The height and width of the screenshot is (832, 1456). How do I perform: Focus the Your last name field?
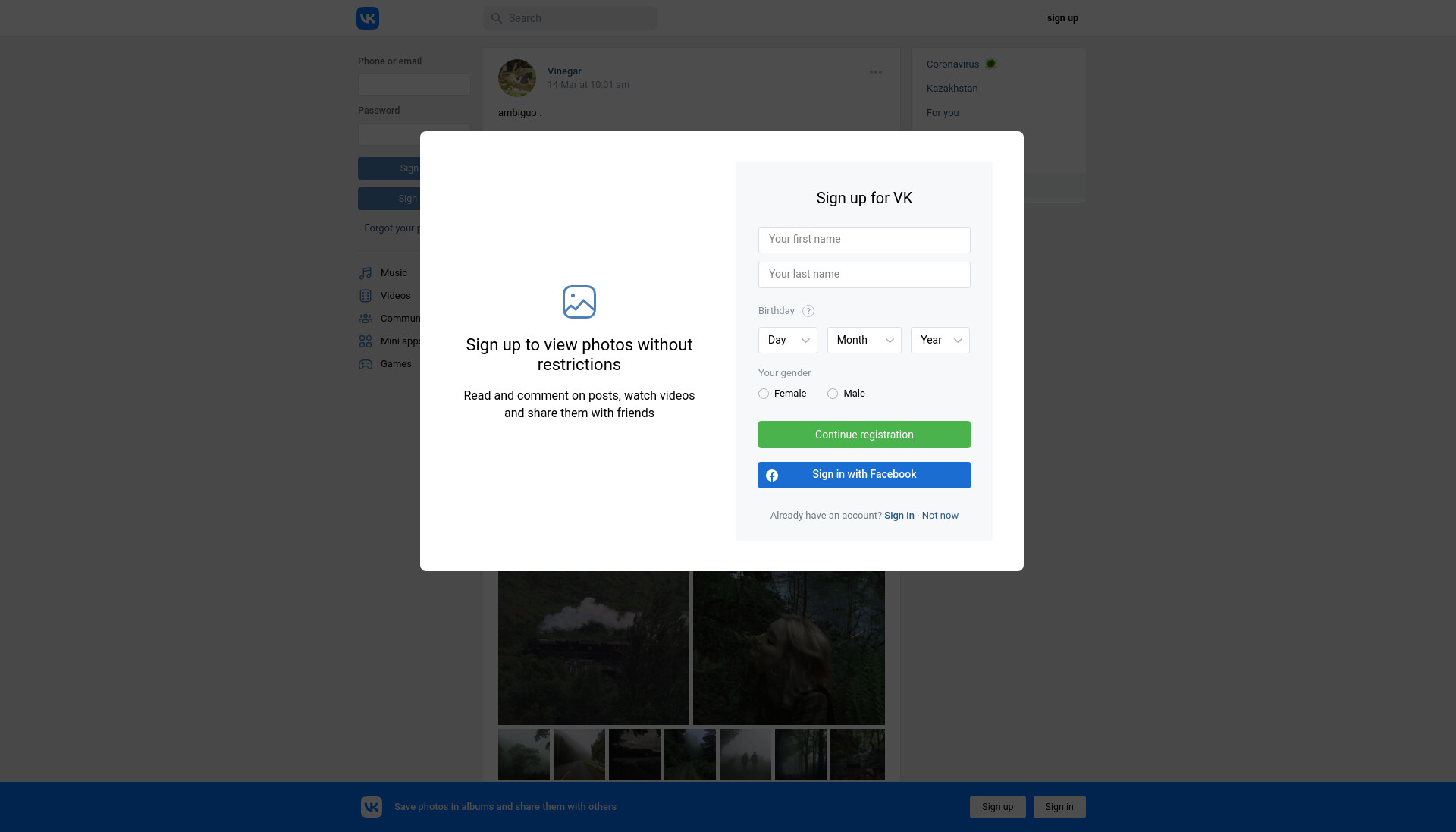coord(864,275)
